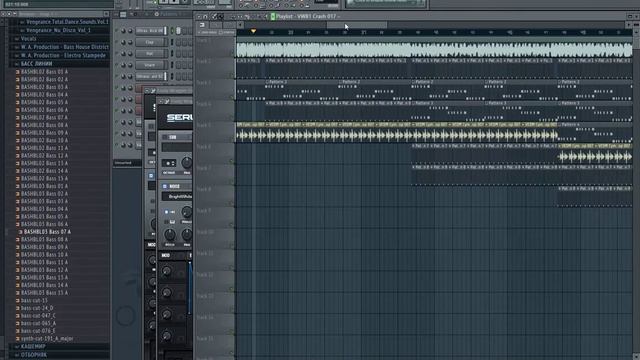Toggle Playlist snap magnet icon

(206, 17)
